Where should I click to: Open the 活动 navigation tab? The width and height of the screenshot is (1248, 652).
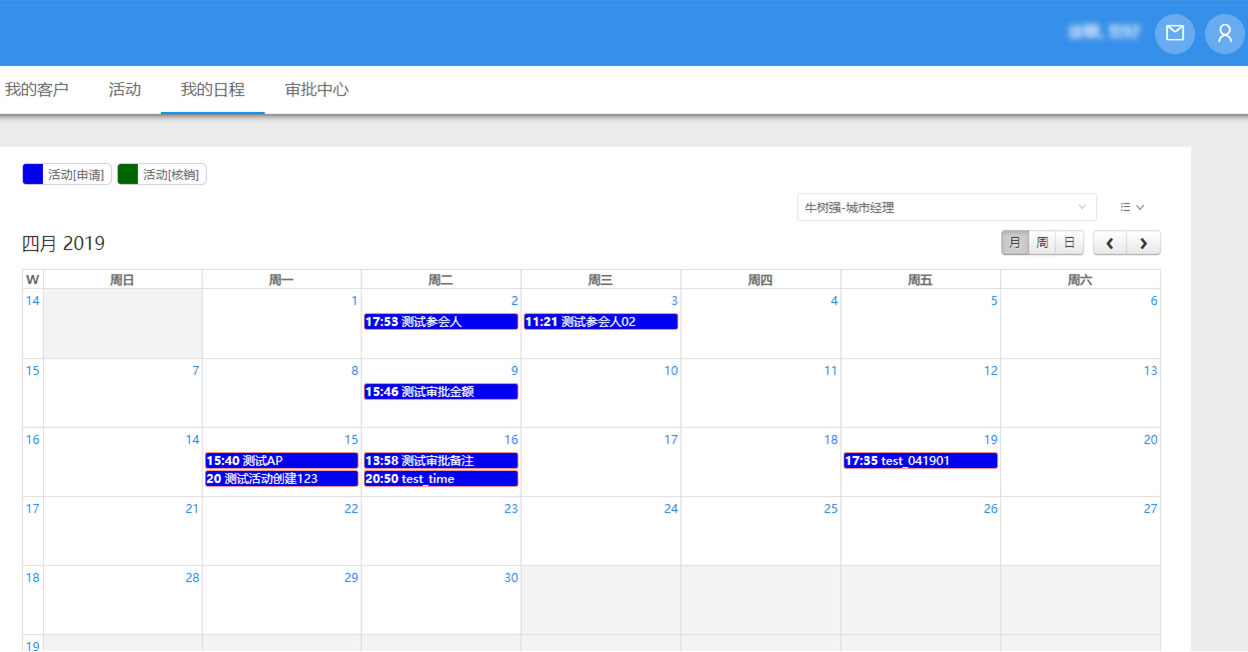125,89
